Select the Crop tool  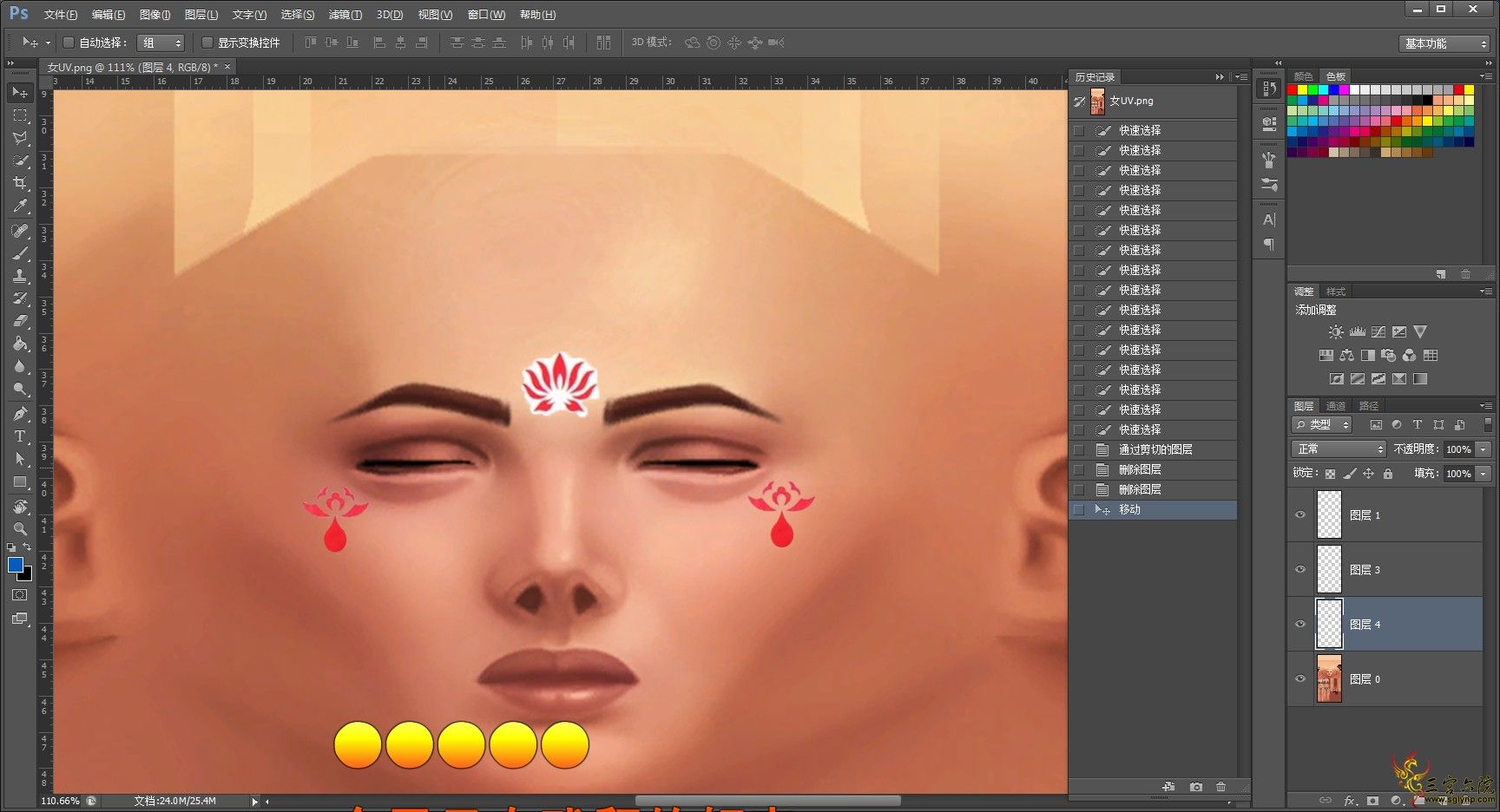(x=20, y=183)
